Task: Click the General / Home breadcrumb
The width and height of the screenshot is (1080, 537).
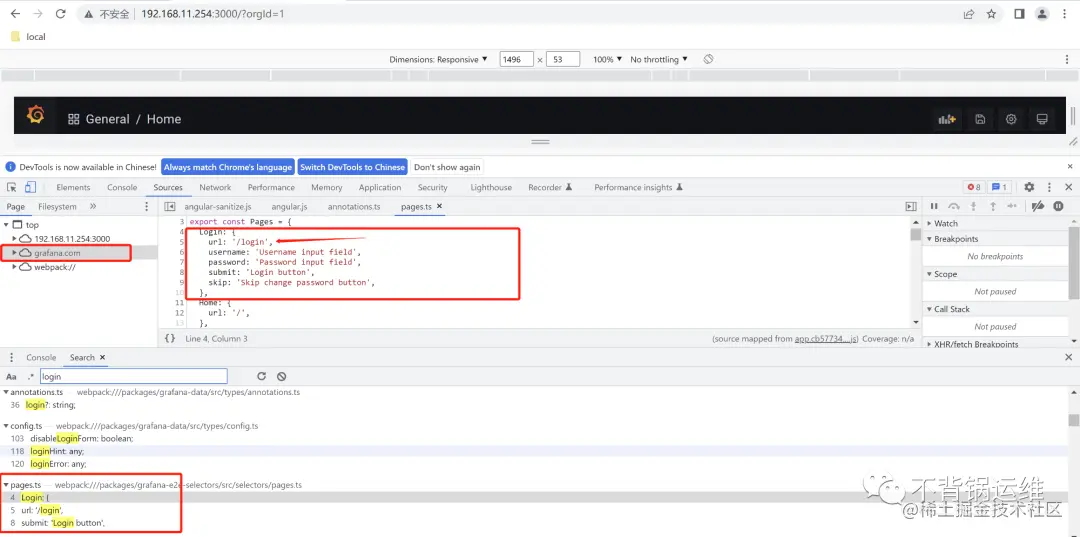Action: [x=133, y=119]
